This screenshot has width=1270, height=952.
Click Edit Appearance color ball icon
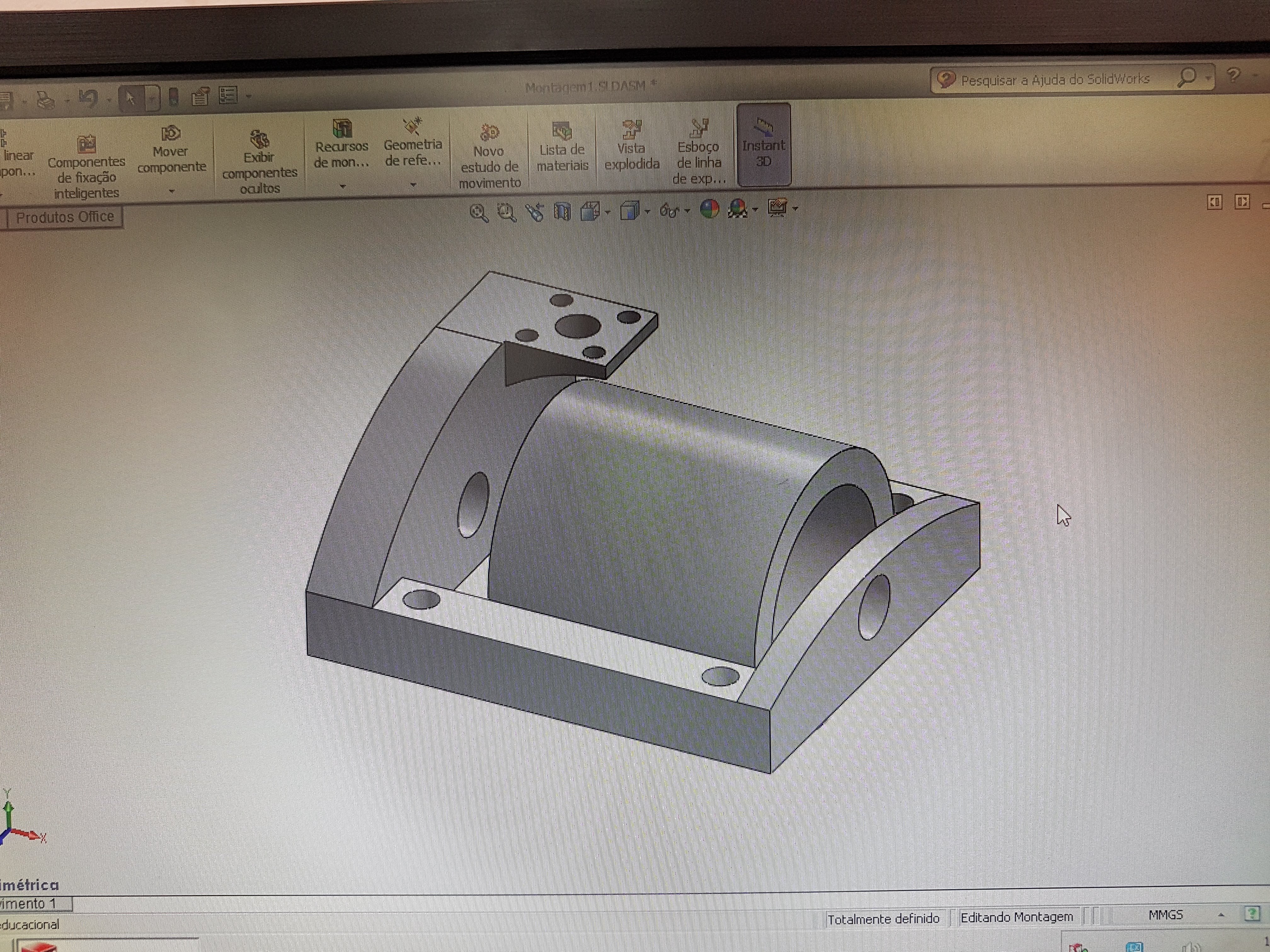coord(710,209)
